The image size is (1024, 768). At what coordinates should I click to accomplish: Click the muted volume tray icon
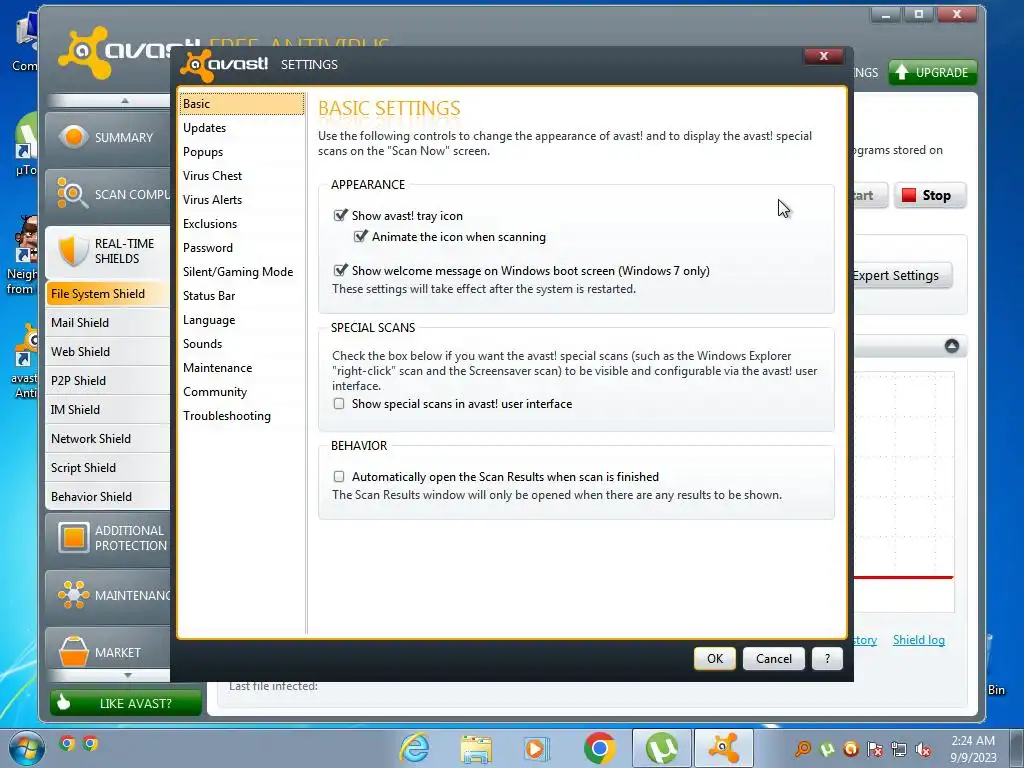pyautogui.click(x=923, y=749)
